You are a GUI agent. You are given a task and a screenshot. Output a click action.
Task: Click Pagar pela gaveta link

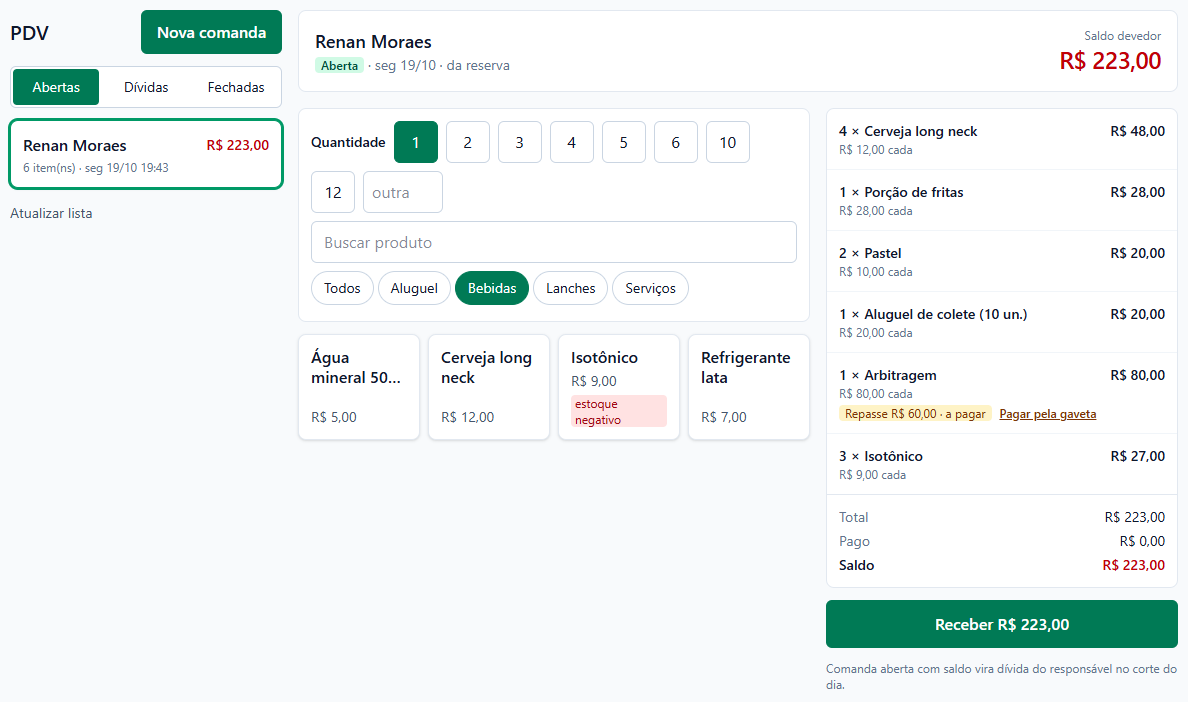(1048, 414)
